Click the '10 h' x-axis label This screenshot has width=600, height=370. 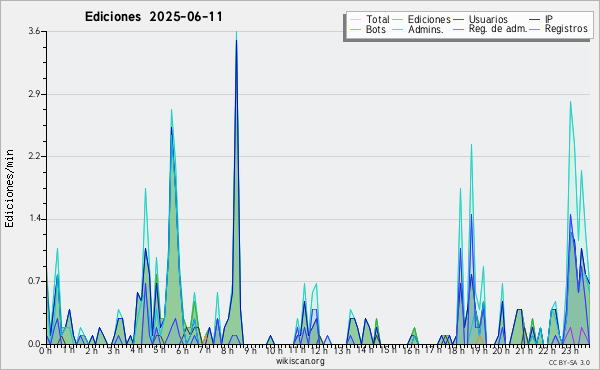274,351
